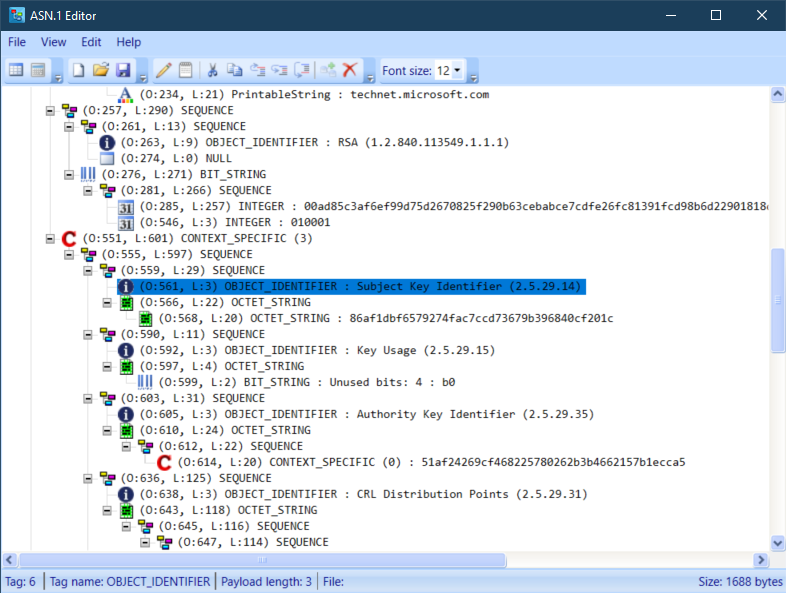This screenshot has height=593, width=786.
Task: Open a file using the folder icon
Action: point(101,70)
